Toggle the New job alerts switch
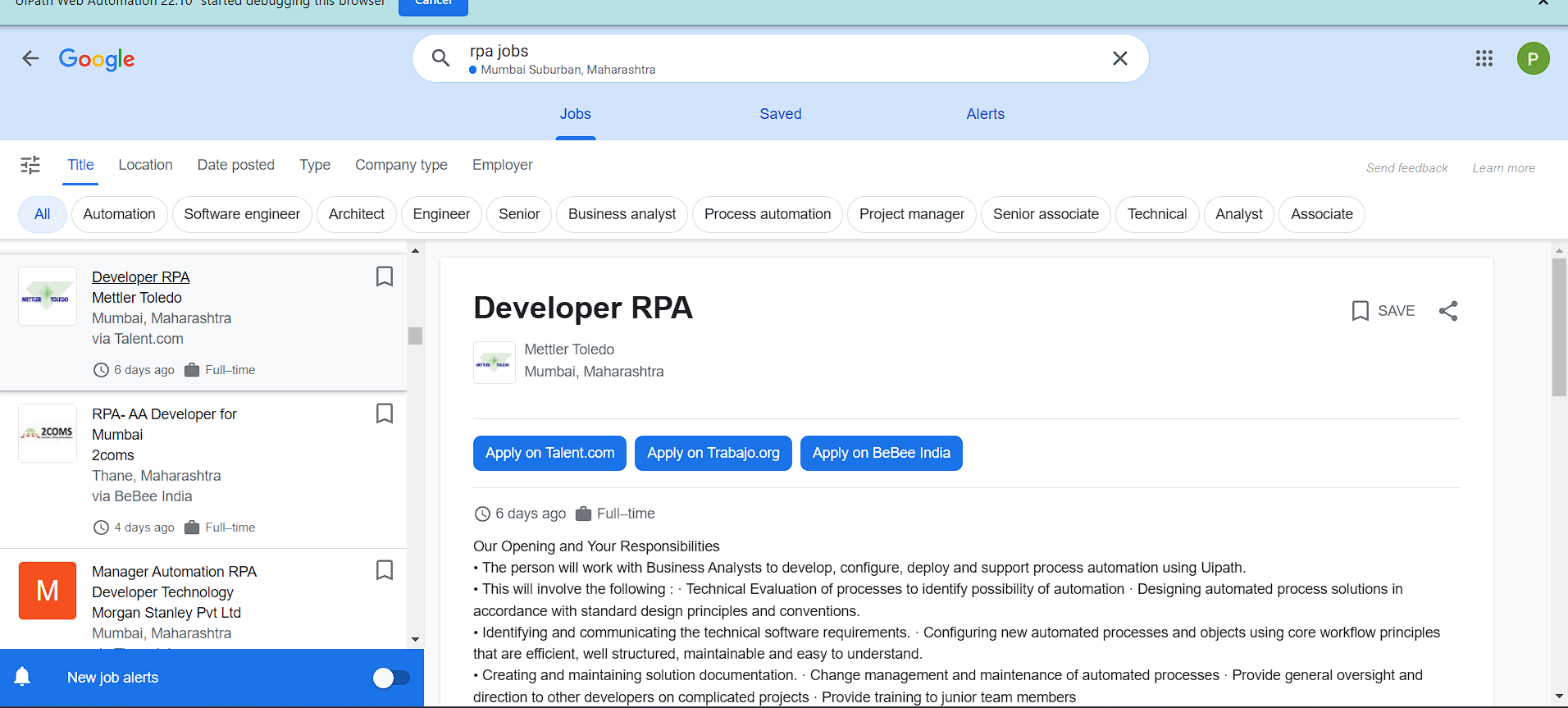1568x708 pixels. (x=391, y=678)
